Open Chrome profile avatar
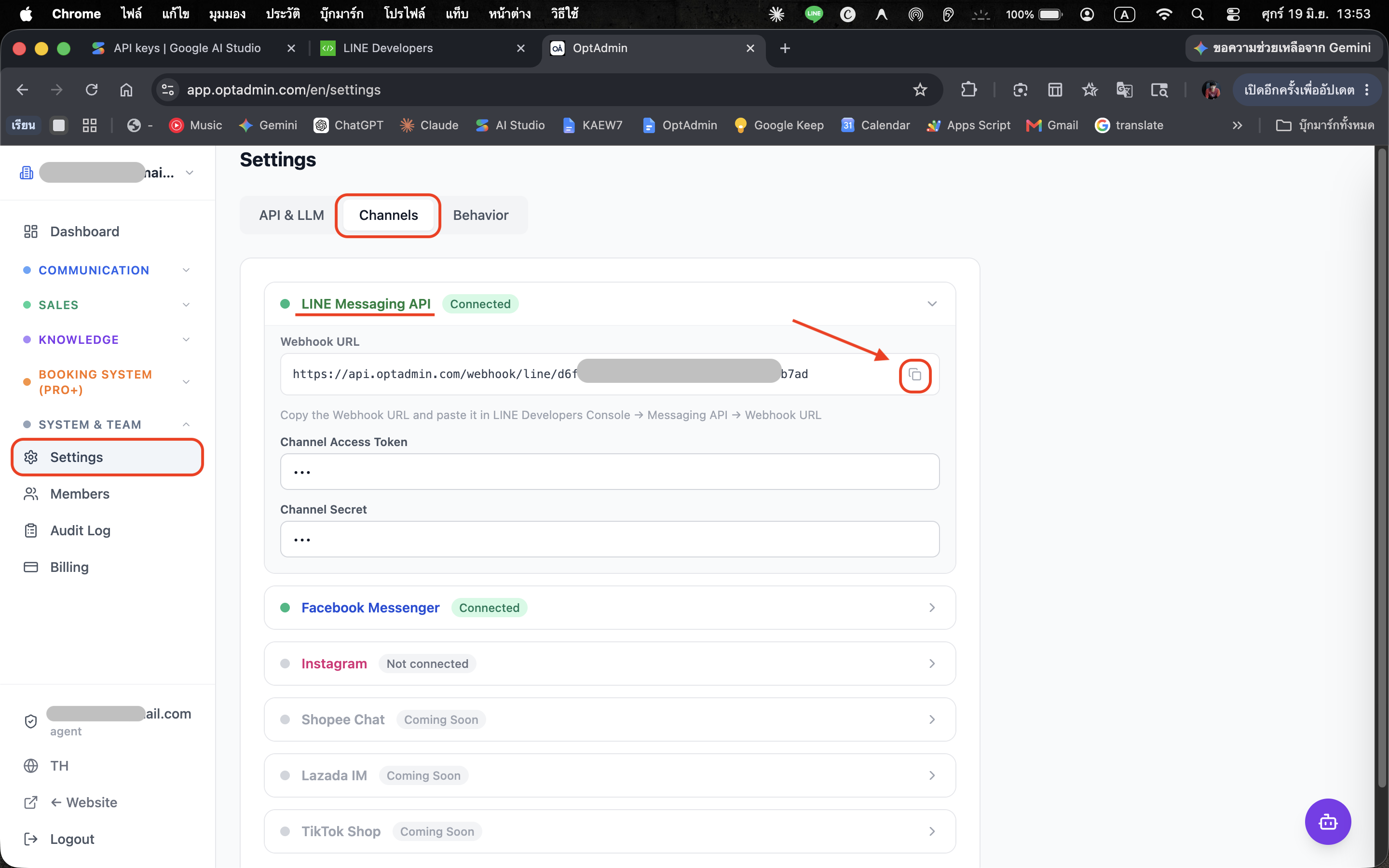This screenshot has height=868, width=1389. pos(1211,90)
